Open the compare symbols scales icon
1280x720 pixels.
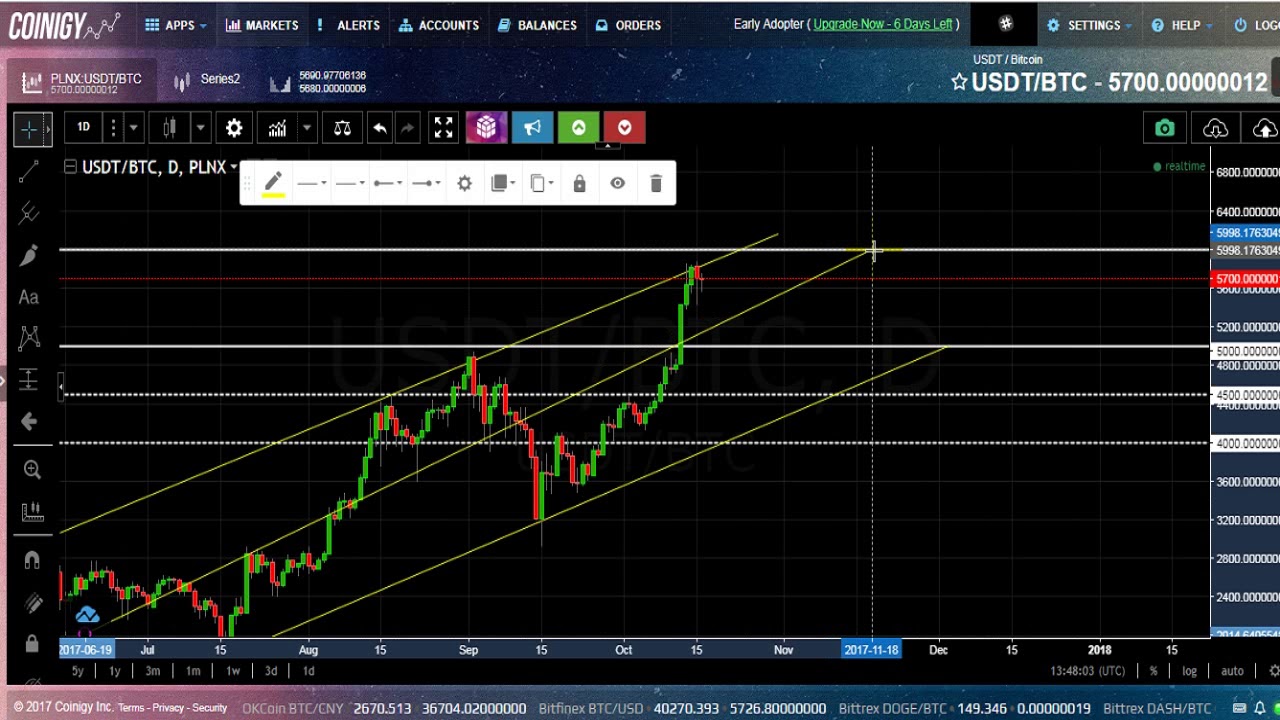point(342,128)
